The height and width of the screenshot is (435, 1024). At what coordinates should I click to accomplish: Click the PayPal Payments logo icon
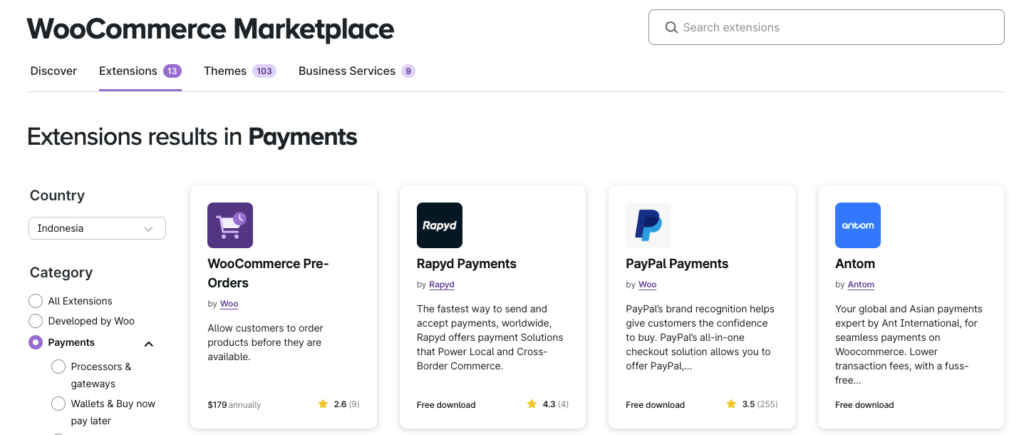point(648,225)
